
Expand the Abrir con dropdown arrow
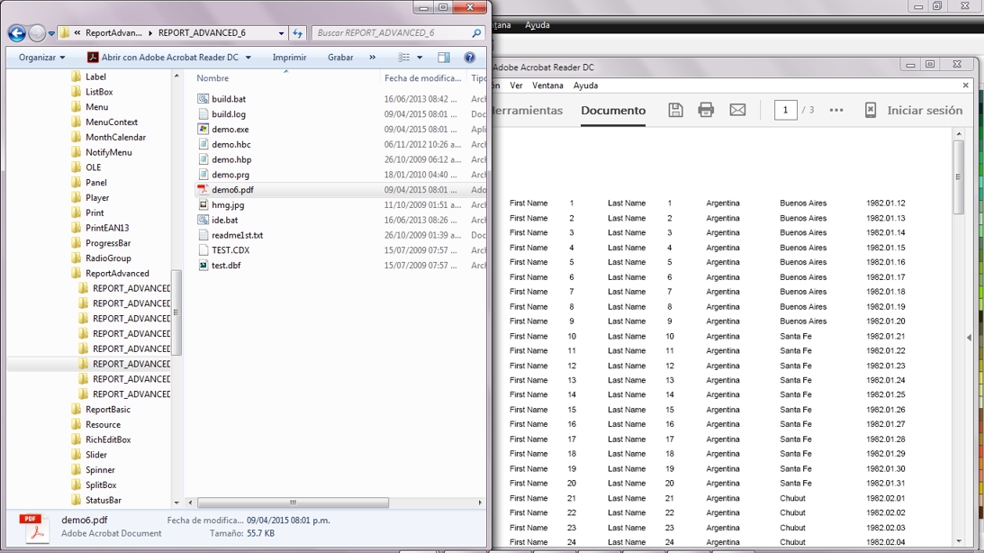tap(249, 57)
